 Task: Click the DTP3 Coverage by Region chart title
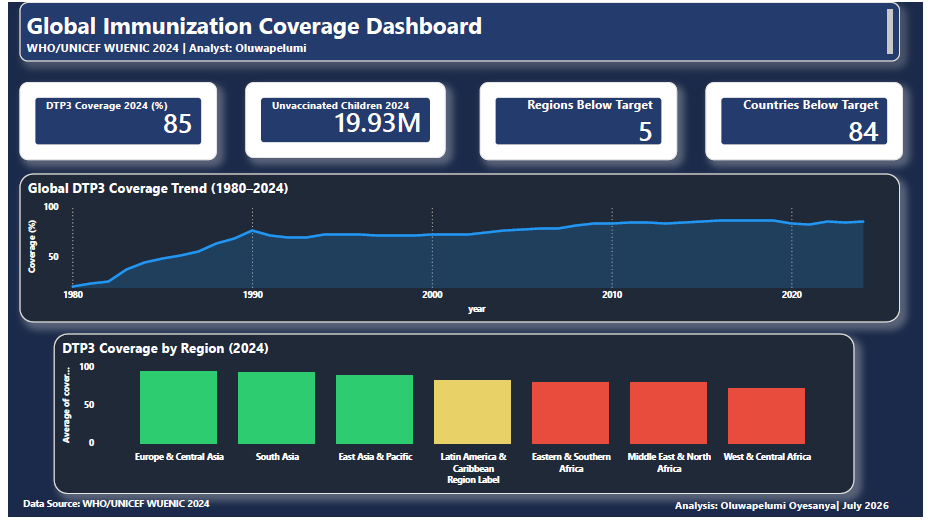coord(165,348)
